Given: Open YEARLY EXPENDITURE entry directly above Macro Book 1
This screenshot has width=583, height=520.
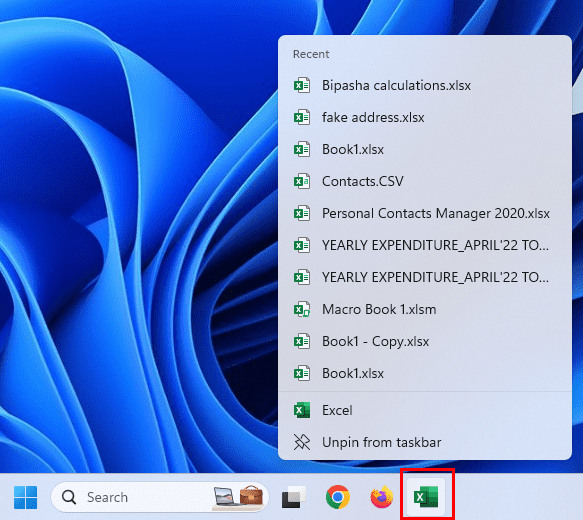Looking at the screenshot, I should 425,277.
